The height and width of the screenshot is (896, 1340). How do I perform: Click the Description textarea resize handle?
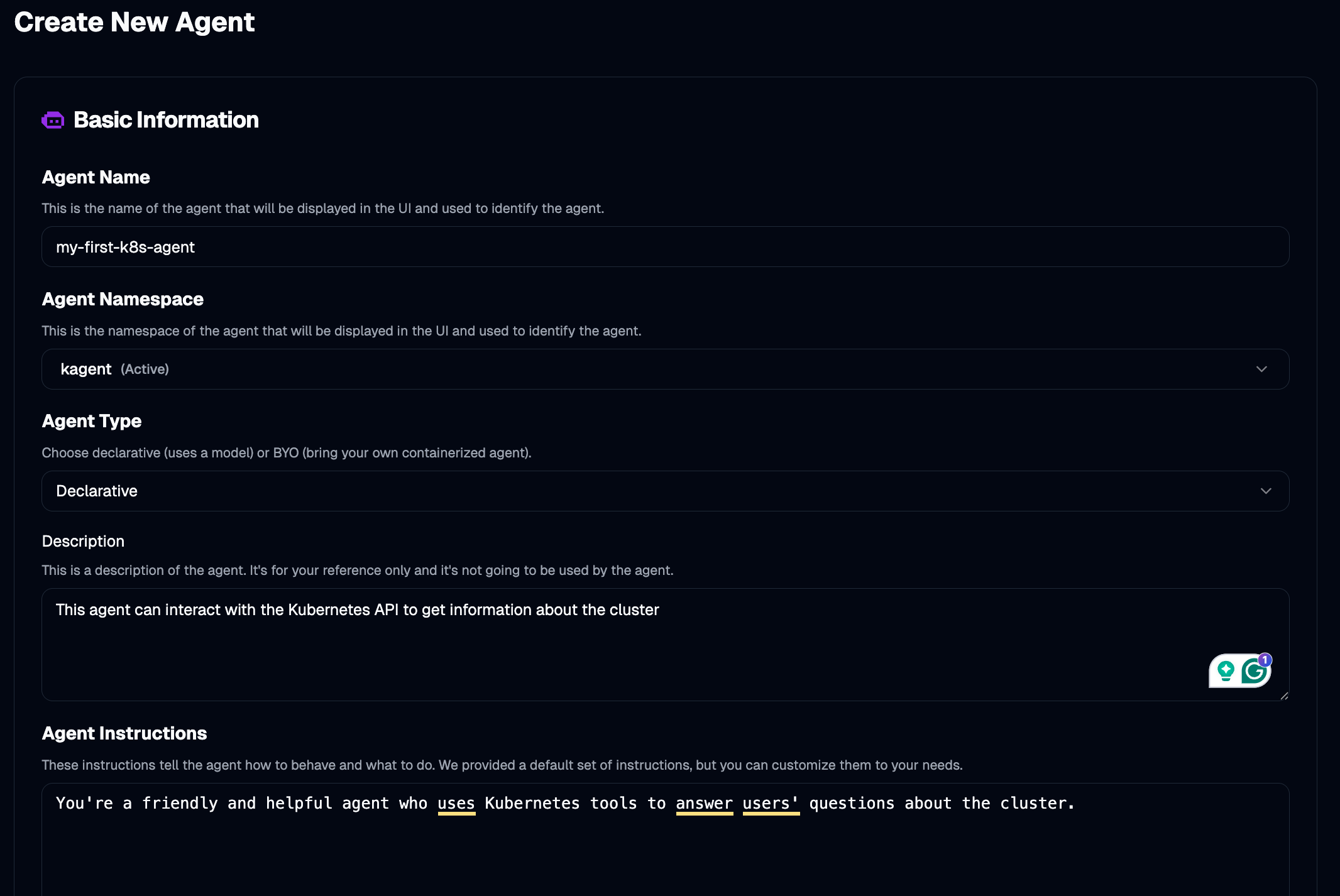(x=1284, y=696)
